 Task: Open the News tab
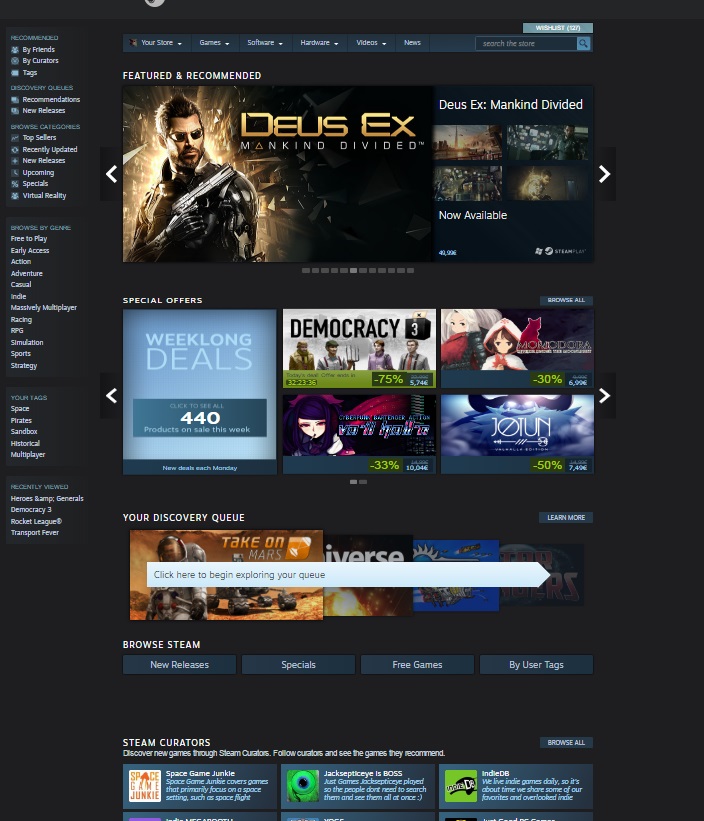412,43
